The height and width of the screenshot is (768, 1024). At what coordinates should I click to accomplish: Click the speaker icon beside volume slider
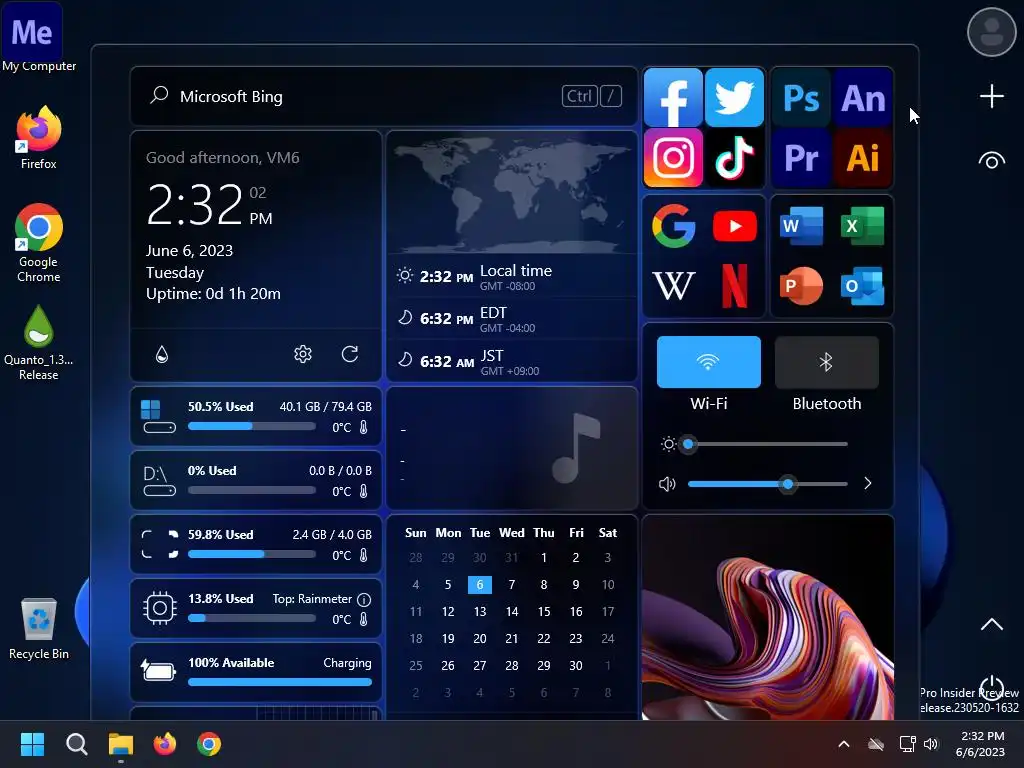667,484
